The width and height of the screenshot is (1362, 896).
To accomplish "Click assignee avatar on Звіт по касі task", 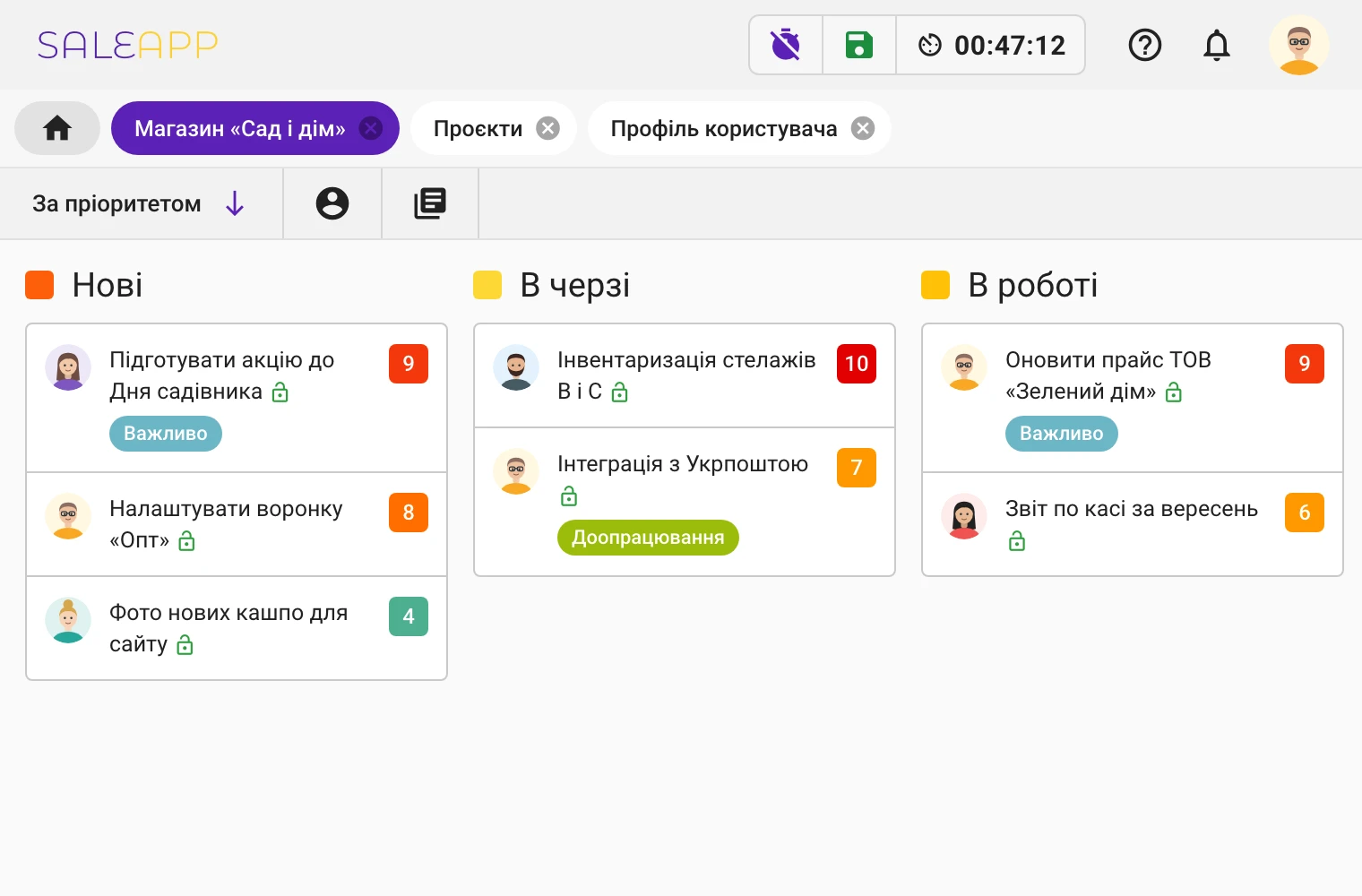I will click(964, 516).
